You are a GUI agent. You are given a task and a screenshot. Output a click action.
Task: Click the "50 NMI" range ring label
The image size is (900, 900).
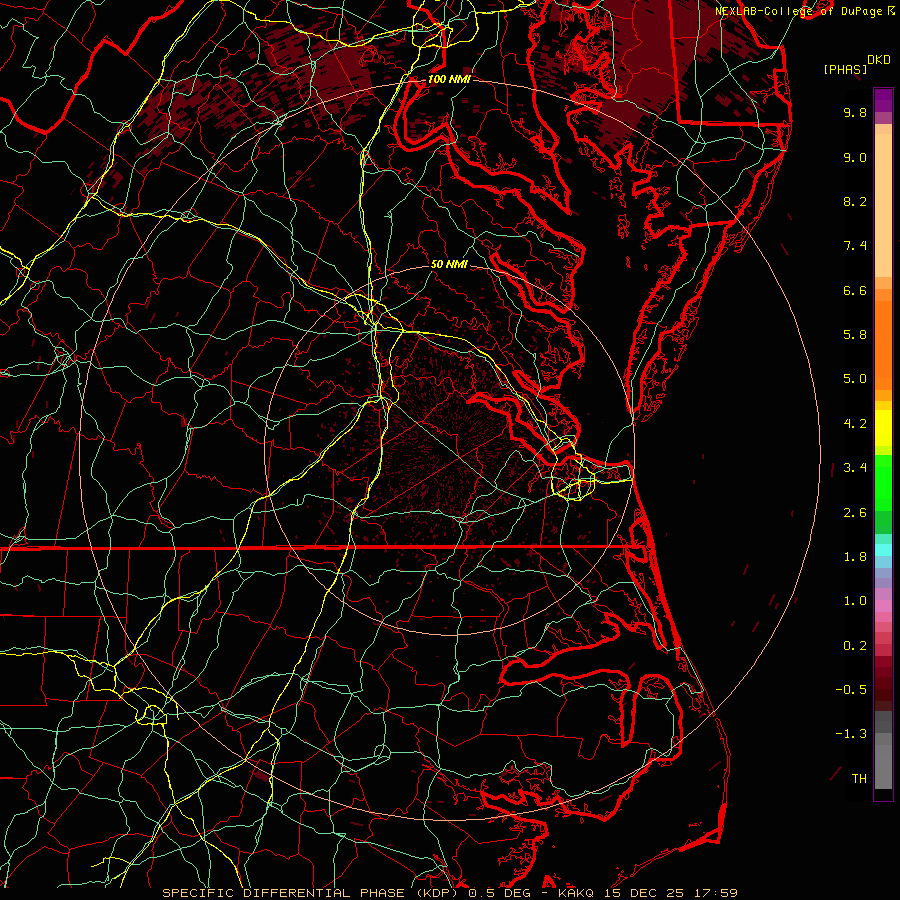coord(449,264)
